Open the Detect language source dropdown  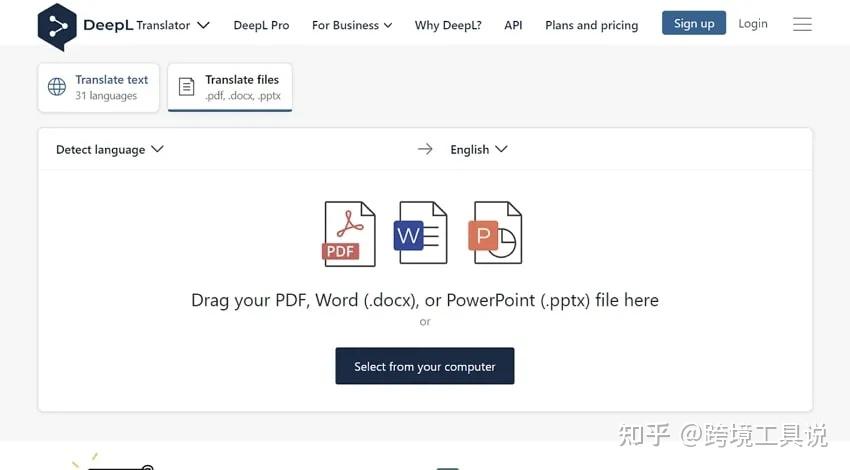coord(110,150)
